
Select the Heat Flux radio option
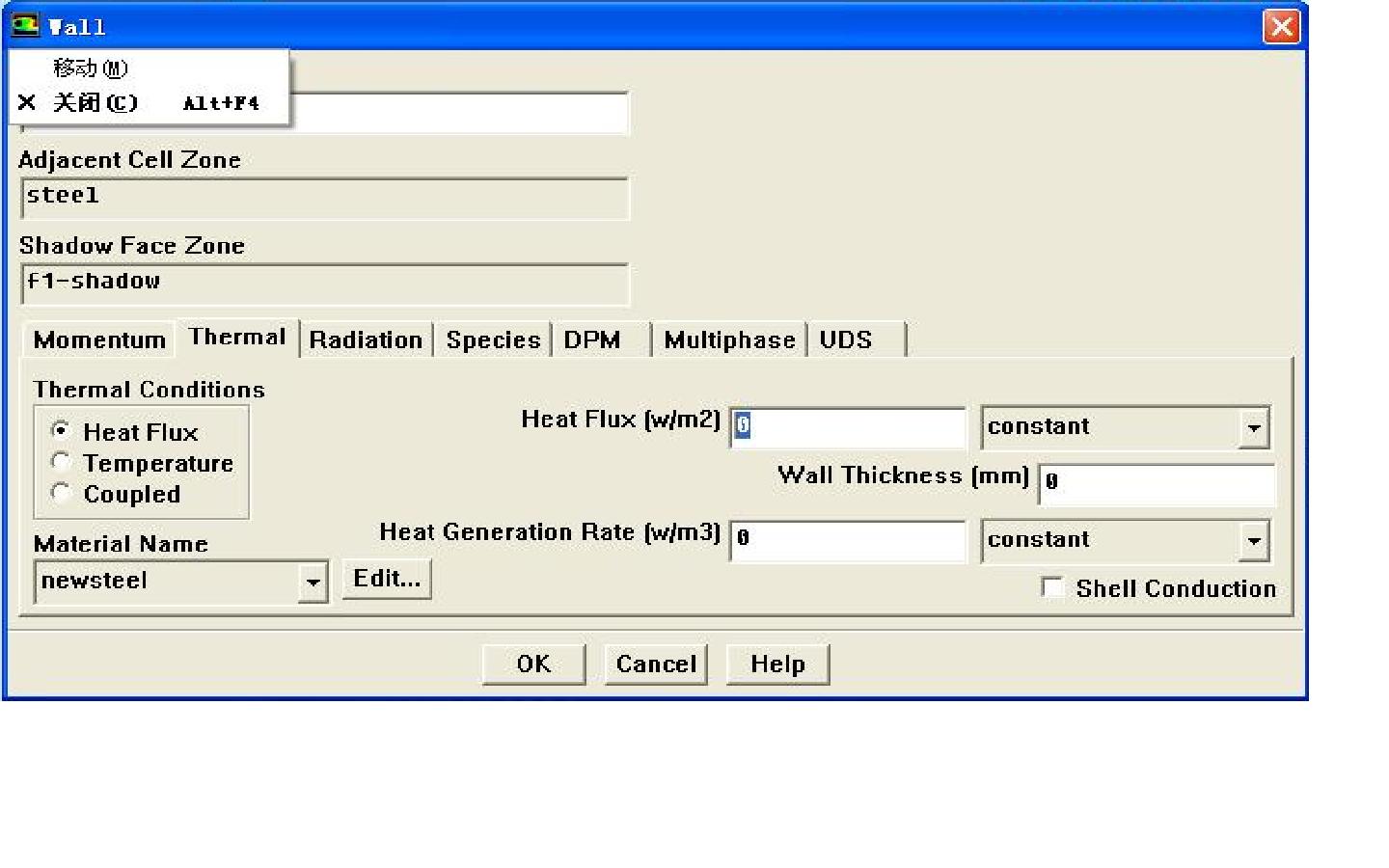[x=61, y=430]
